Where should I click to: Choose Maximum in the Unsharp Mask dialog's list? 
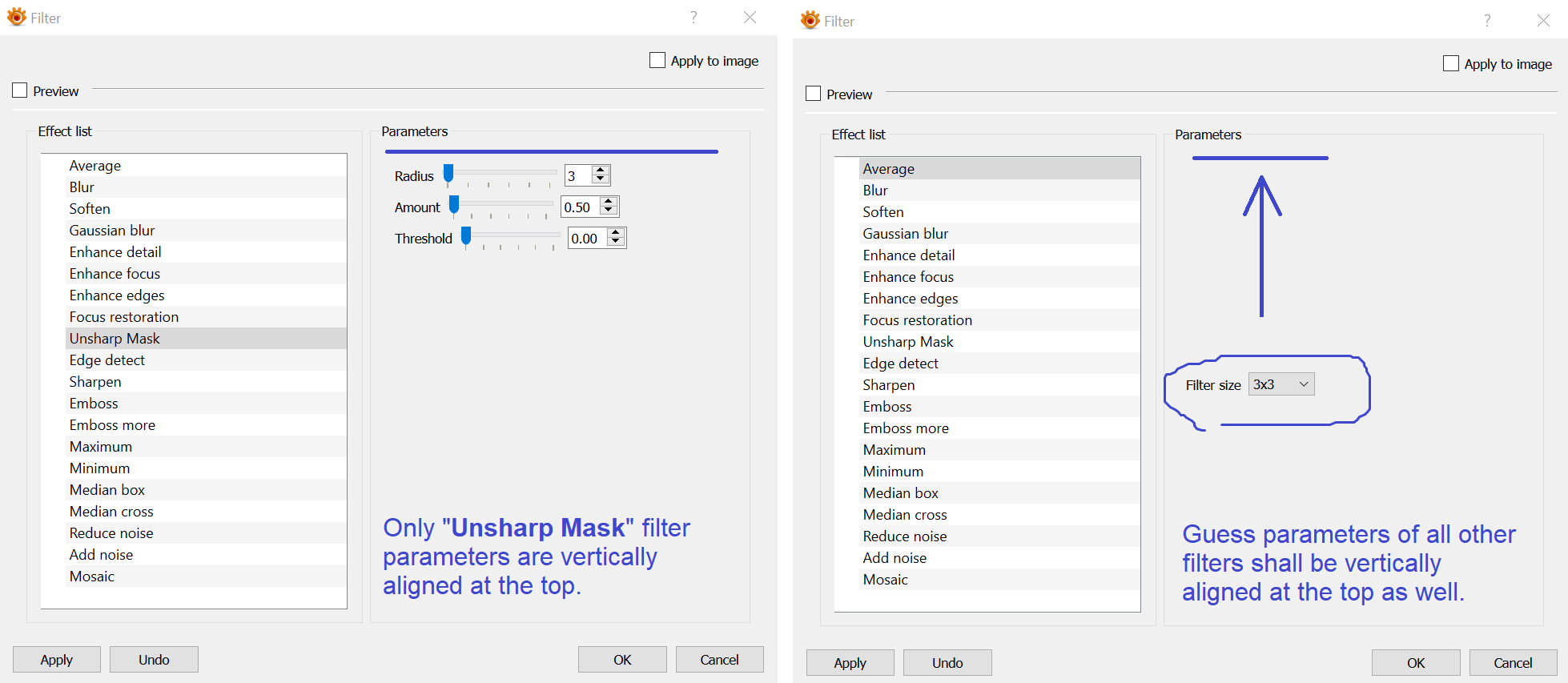206,447
